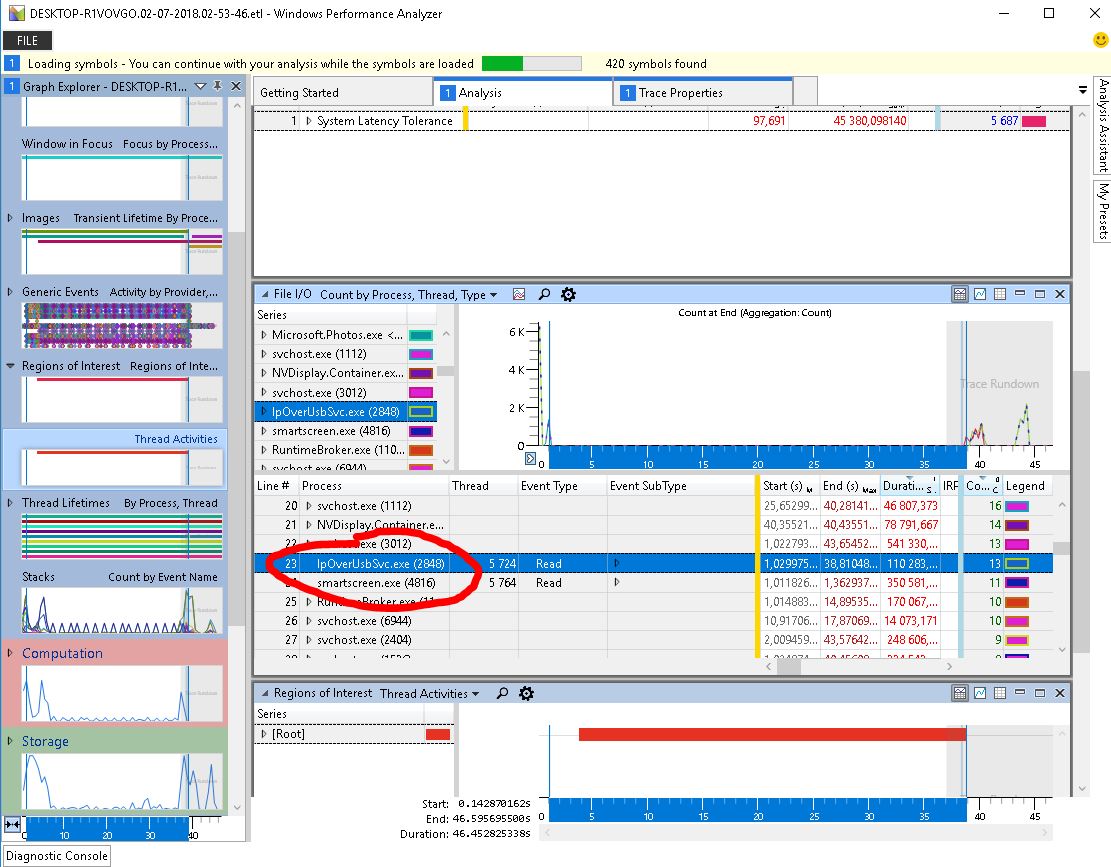
Task: Select IpOverUsbSvc.exe (2848) in Series list
Action: point(346,412)
